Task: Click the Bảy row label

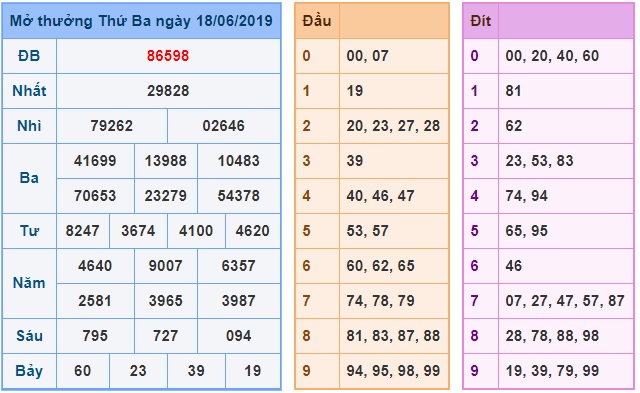Action: pos(29,371)
